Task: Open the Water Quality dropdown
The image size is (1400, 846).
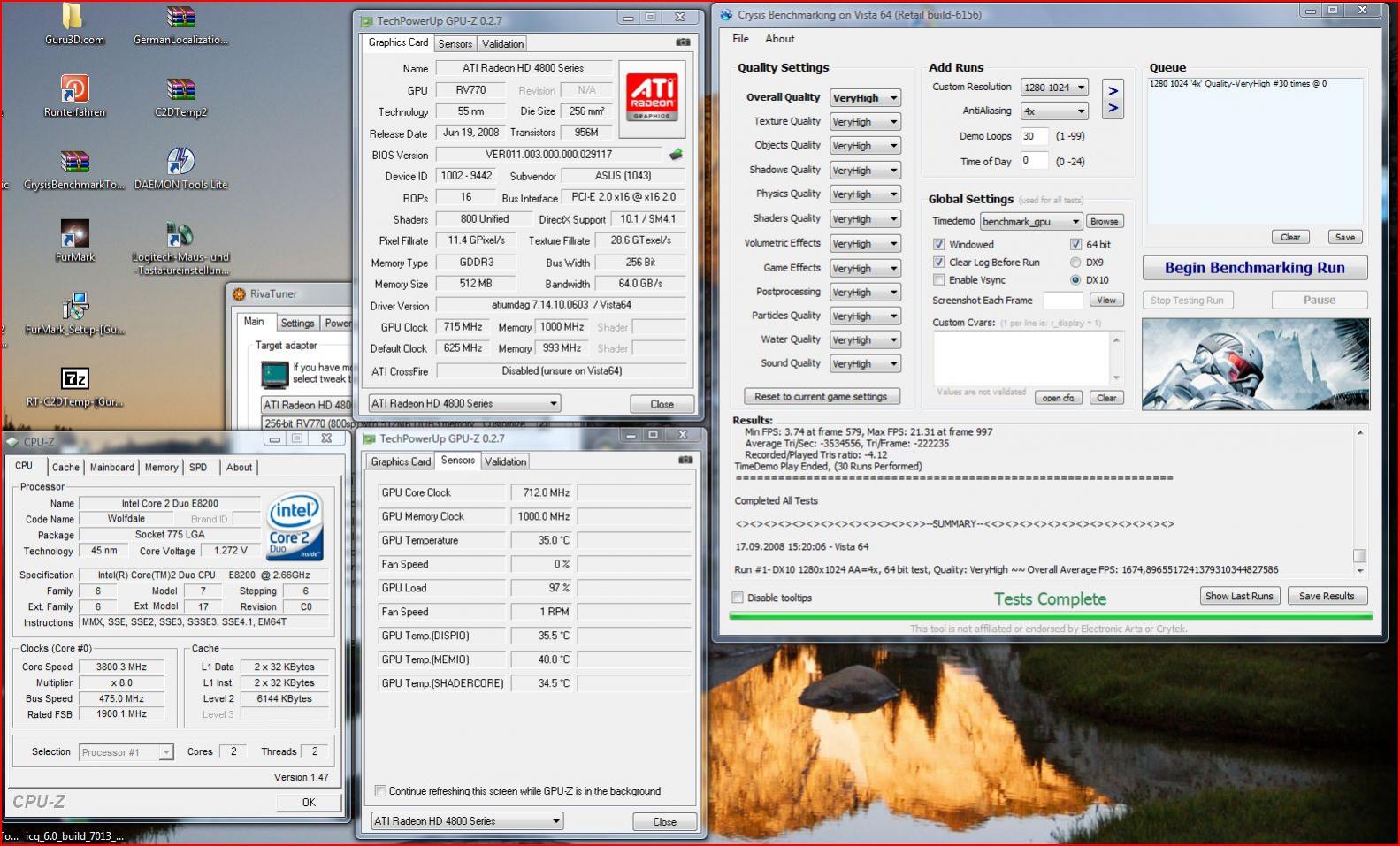Action: pos(865,339)
